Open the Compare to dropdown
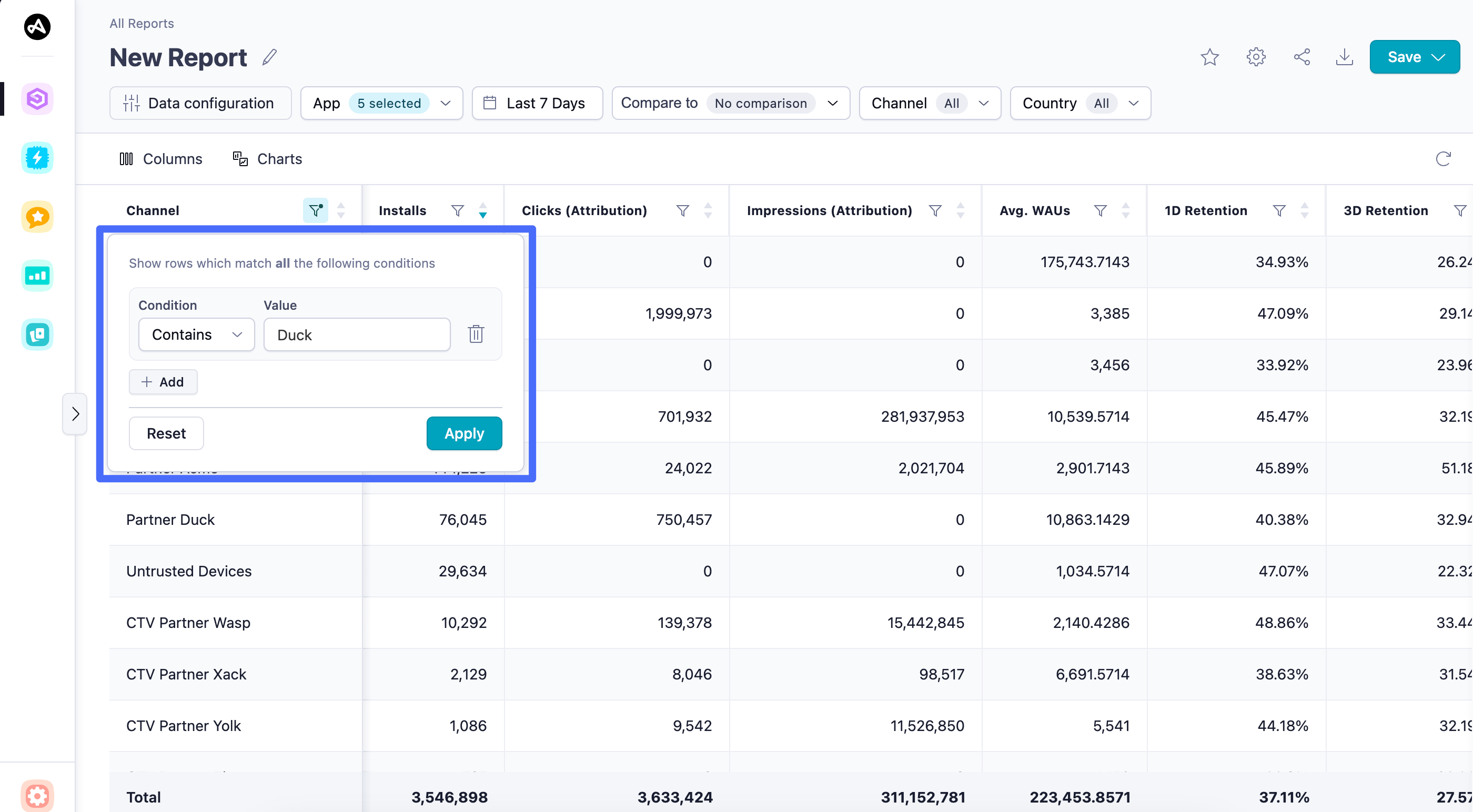1473x812 pixels. click(x=730, y=103)
